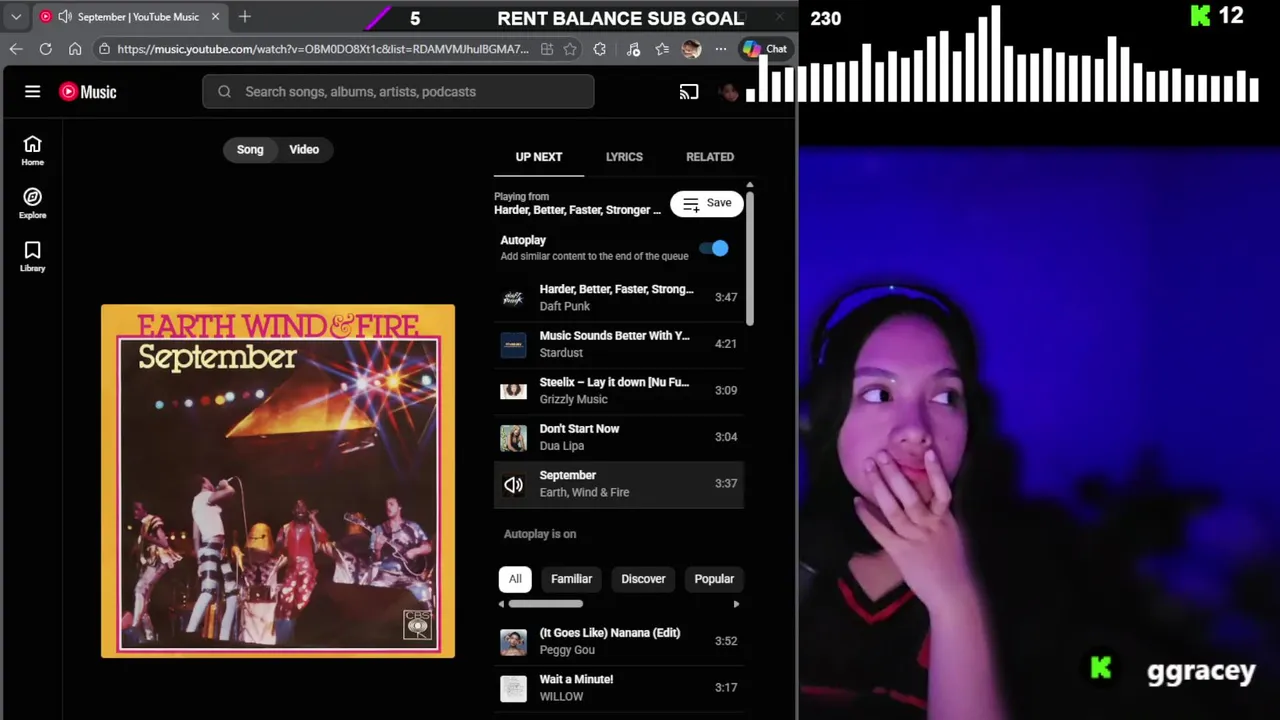Click the WILLOW track thumbnail
The width and height of the screenshot is (1280, 720).
[513, 688]
